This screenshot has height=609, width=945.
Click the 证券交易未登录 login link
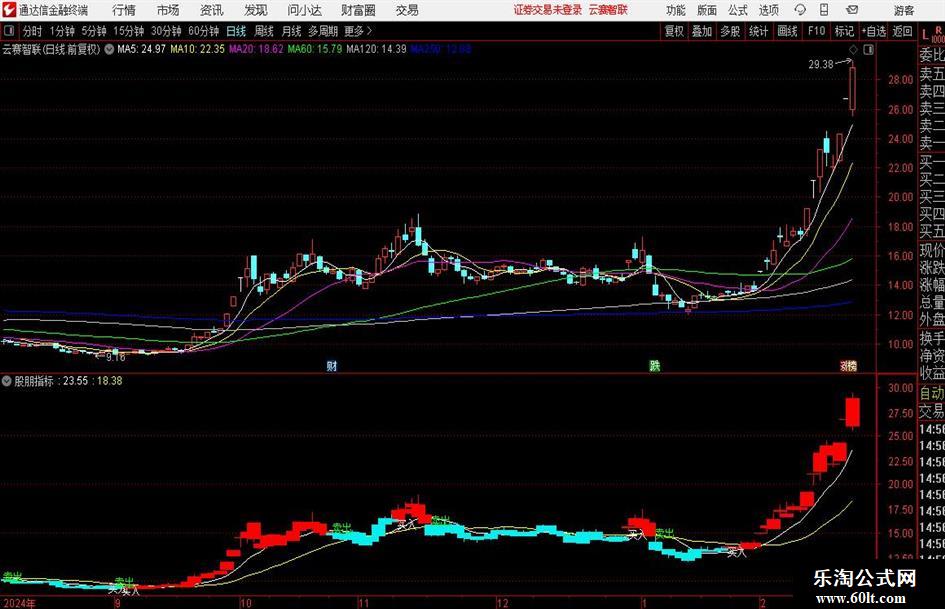click(548, 10)
